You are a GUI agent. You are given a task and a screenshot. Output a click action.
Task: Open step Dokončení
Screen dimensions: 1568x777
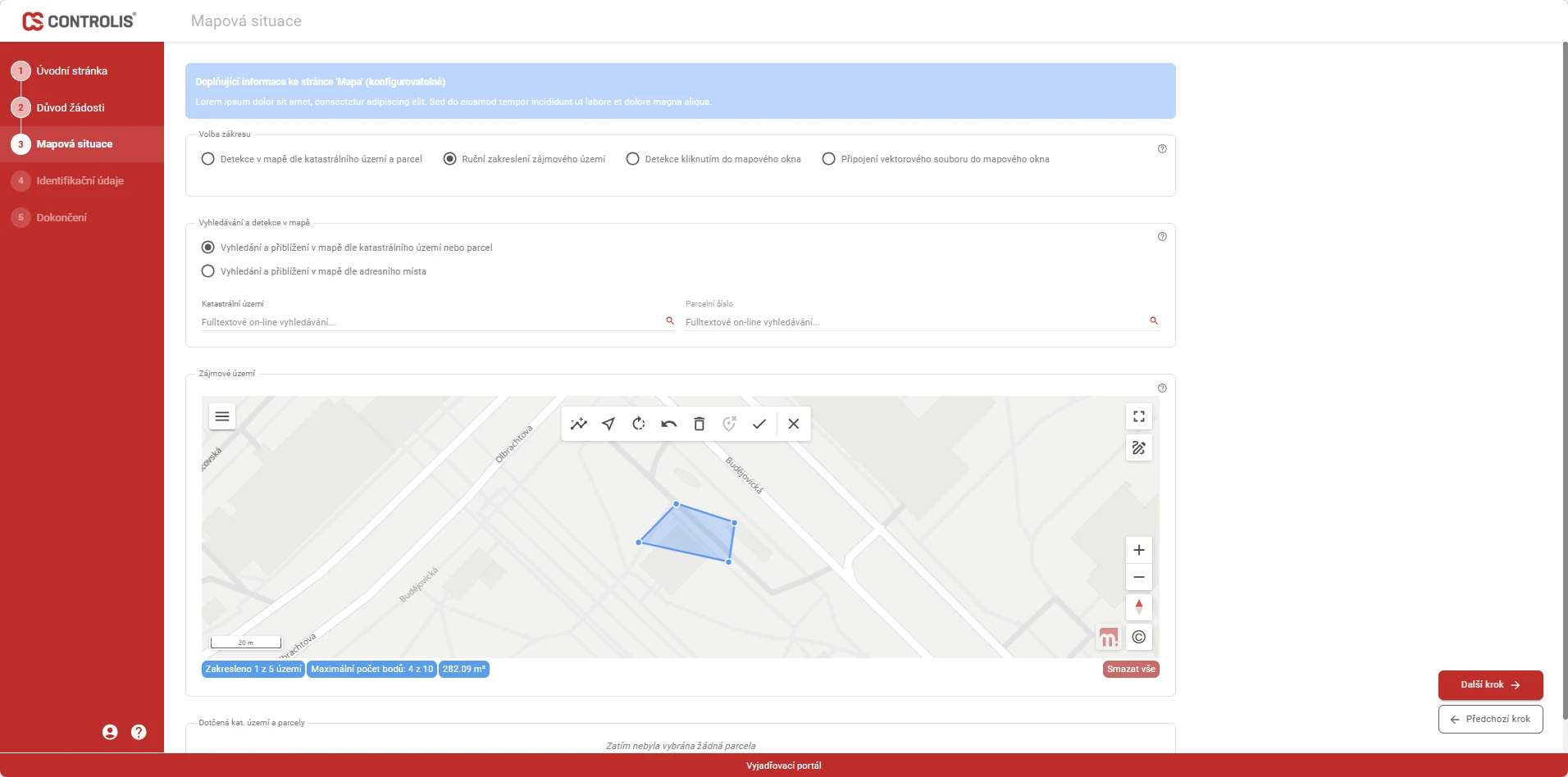82,217
